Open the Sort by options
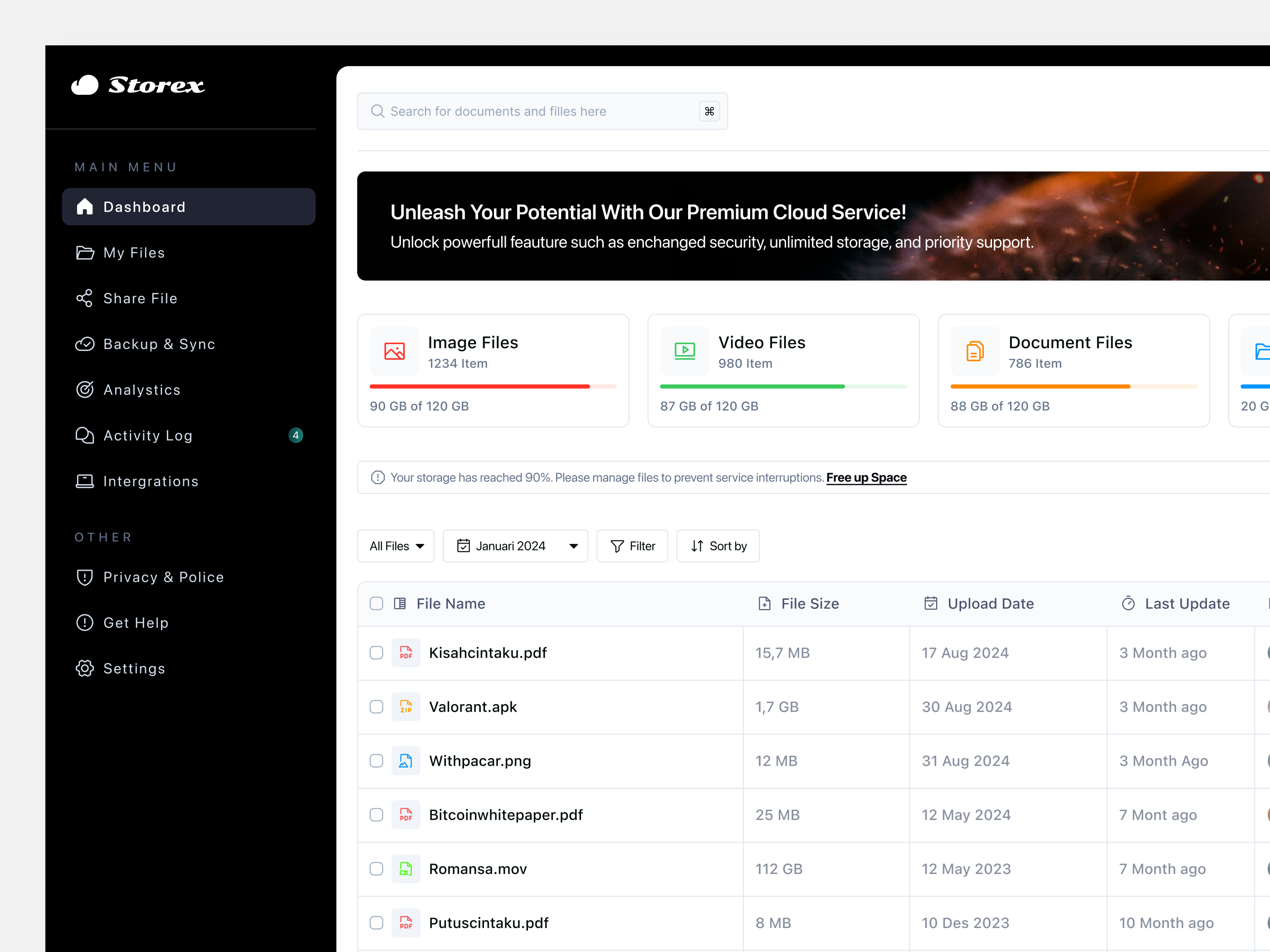Screen dimensions: 1270x952 [718, 546]
